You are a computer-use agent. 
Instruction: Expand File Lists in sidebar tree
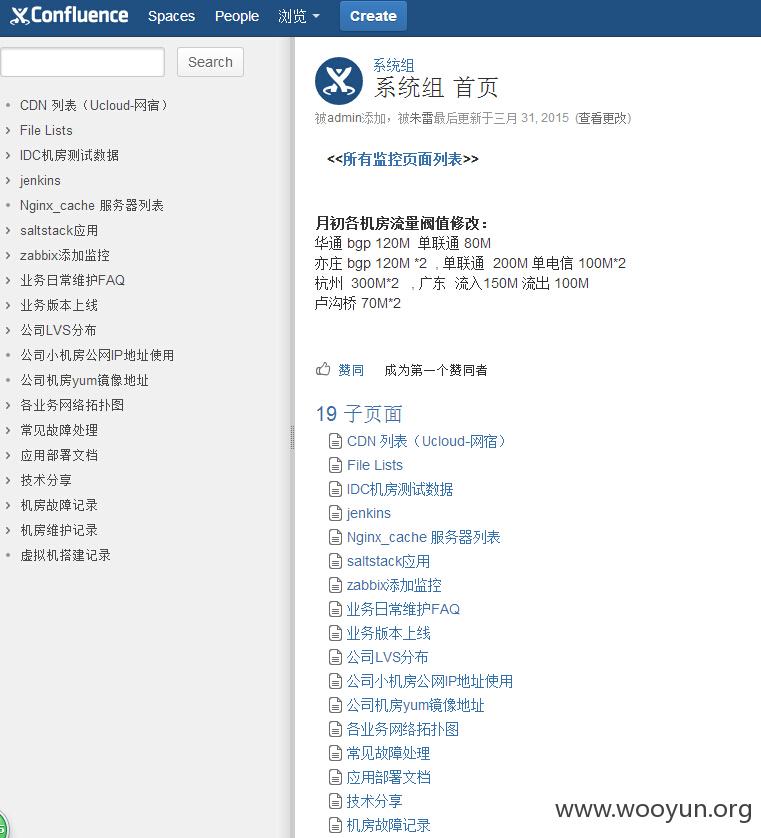click(7, 130)
